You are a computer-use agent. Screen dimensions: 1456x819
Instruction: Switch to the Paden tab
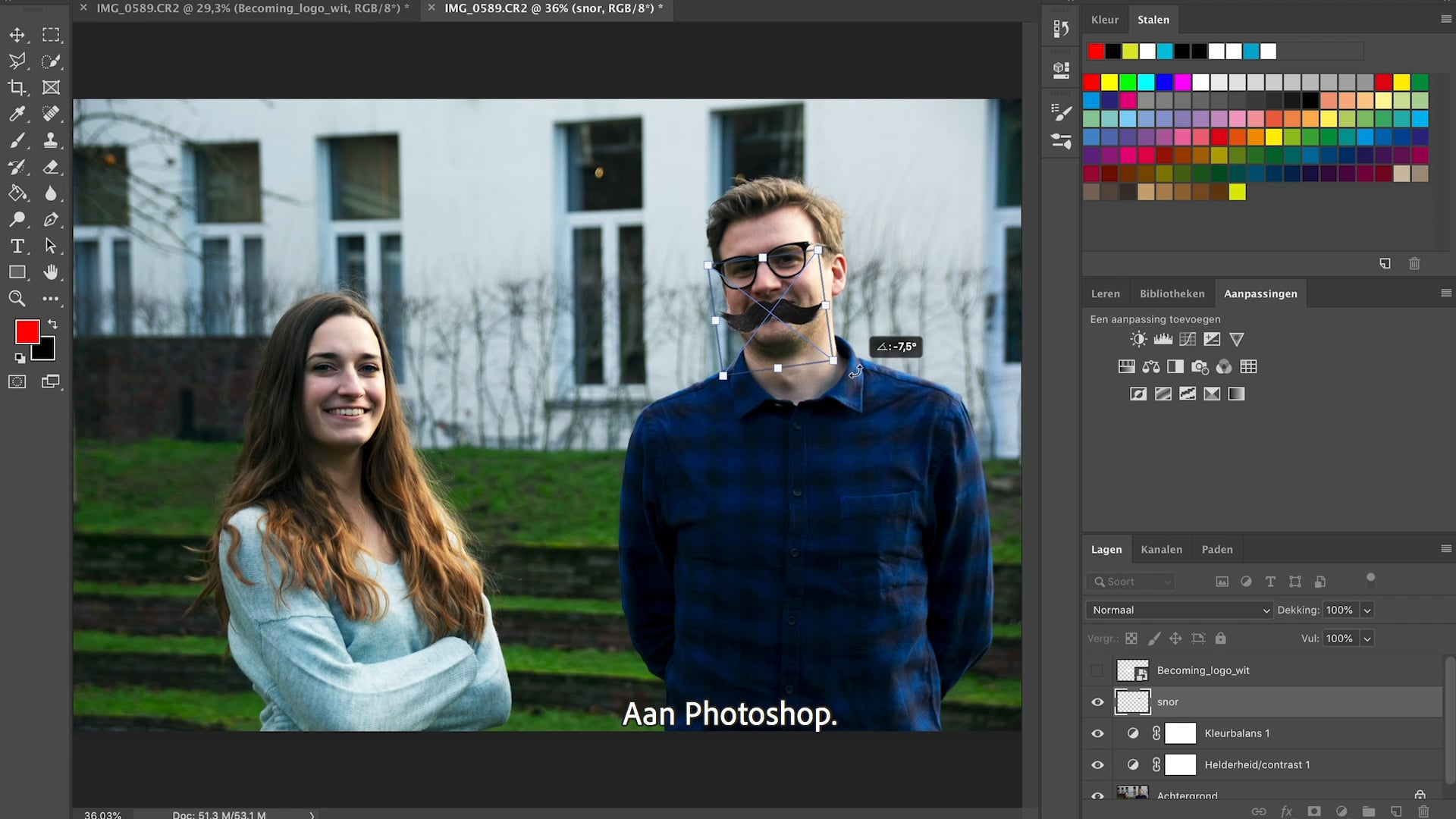(1216, 550)
